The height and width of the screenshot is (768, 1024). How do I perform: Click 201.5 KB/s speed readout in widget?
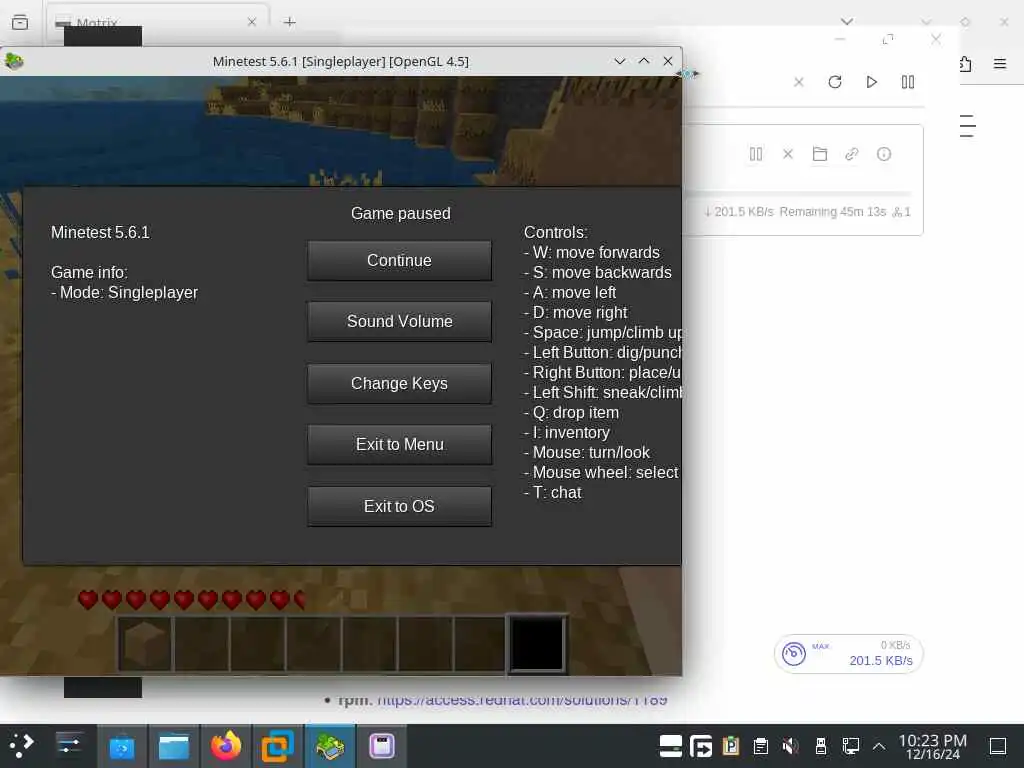click(x=881, y=661)
